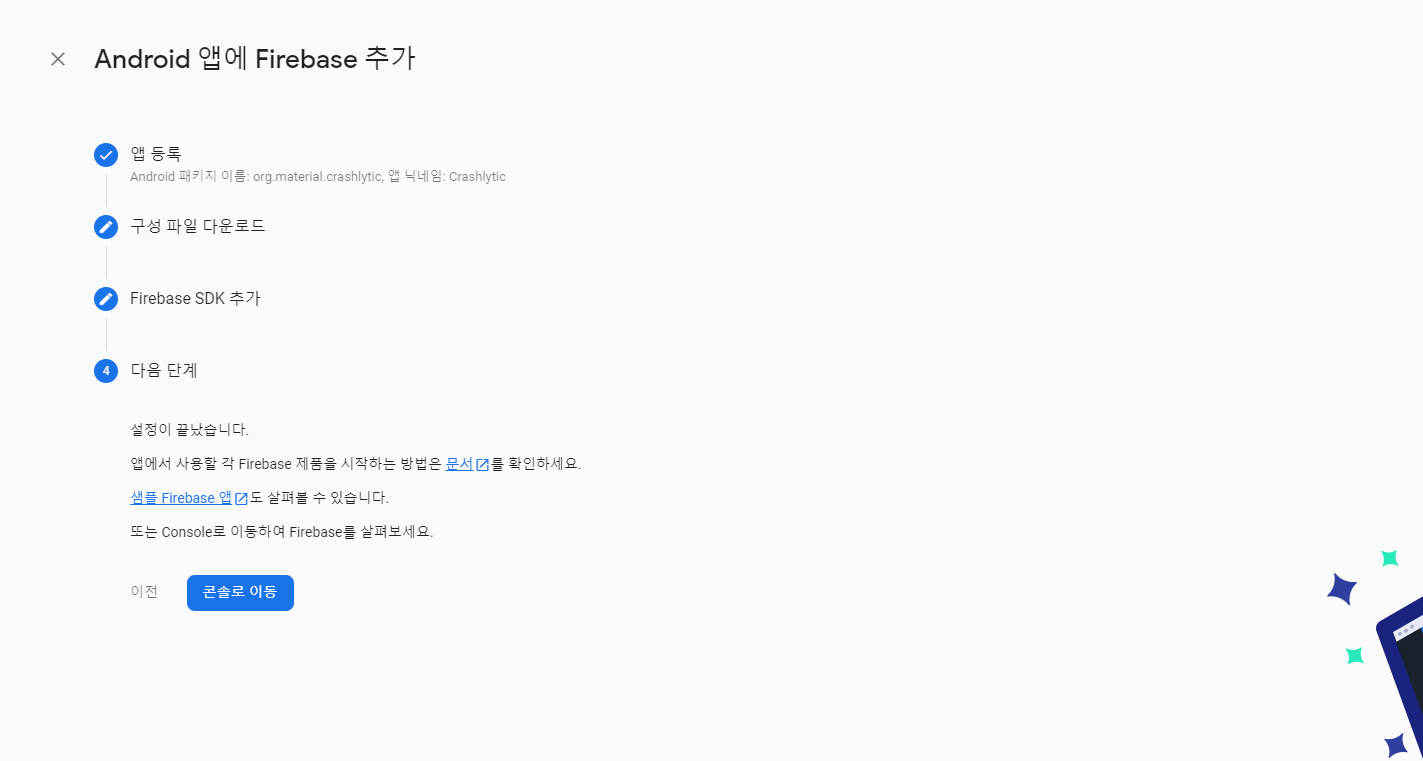This screenshot has width=1423, height=761.
Task: Expand the 구성 파일 다운로드 step
Action: coord(198,226)
